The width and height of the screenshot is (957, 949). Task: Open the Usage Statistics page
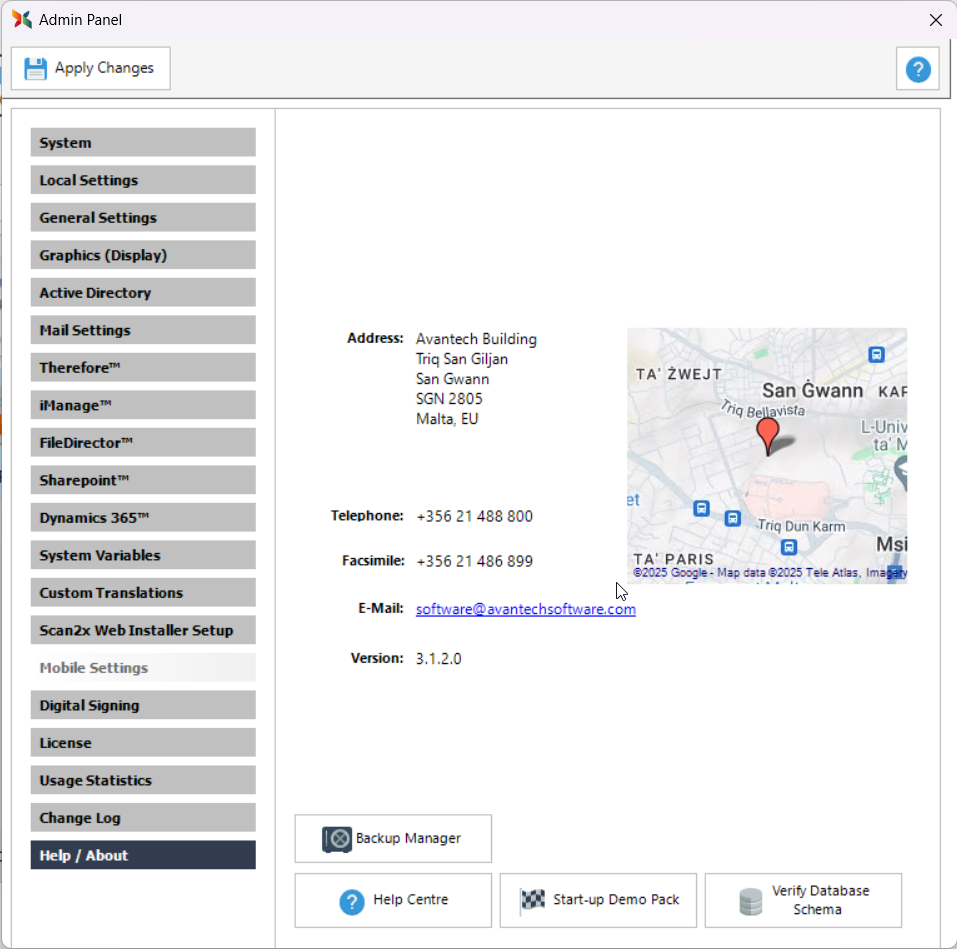click(x=143, y=780)
